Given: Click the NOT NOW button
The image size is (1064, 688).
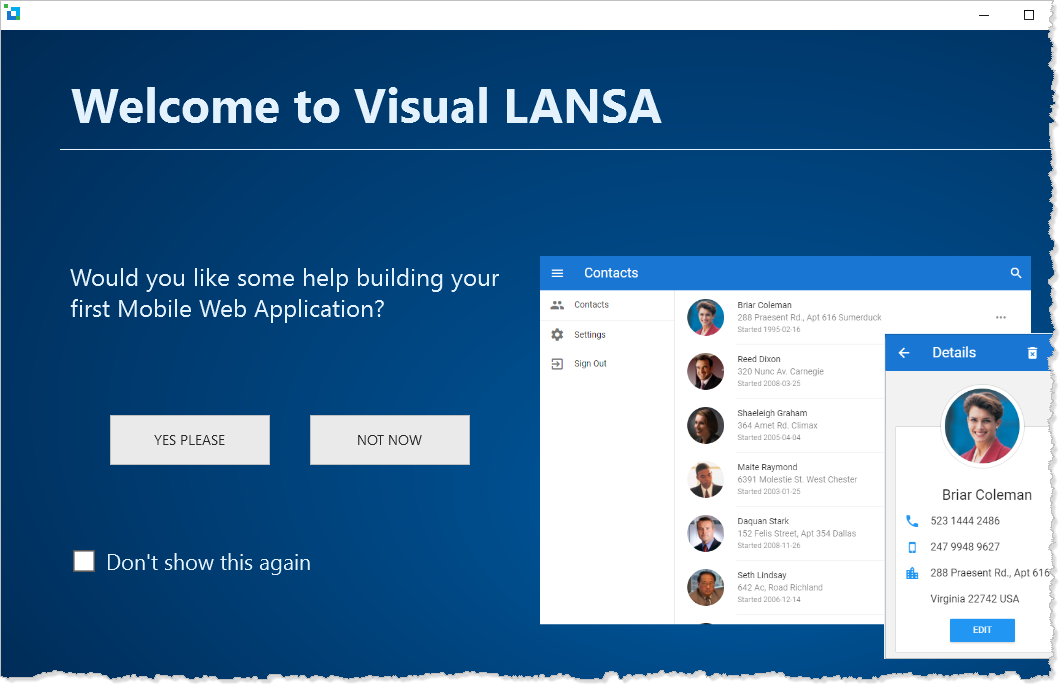Looking at the screenshot, I should [x=390, y=440].
